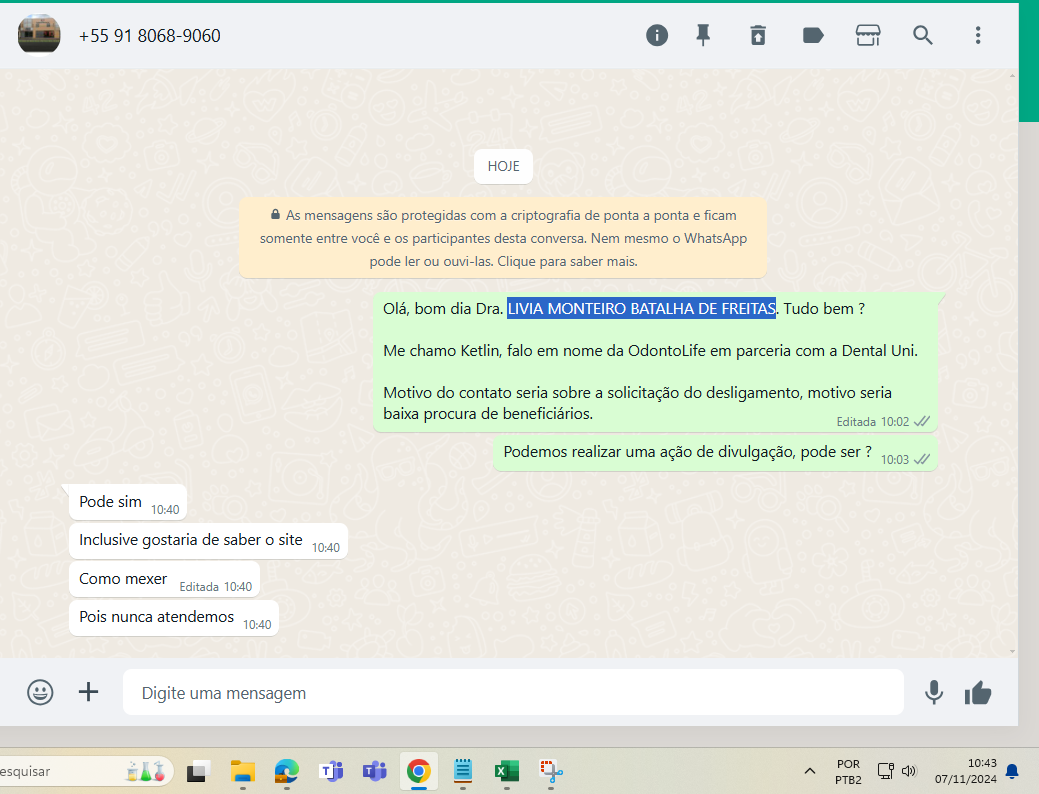Click the double check marks at 10:03
Viewport: 1039px width, 794px height.
[x=922, y=459]
